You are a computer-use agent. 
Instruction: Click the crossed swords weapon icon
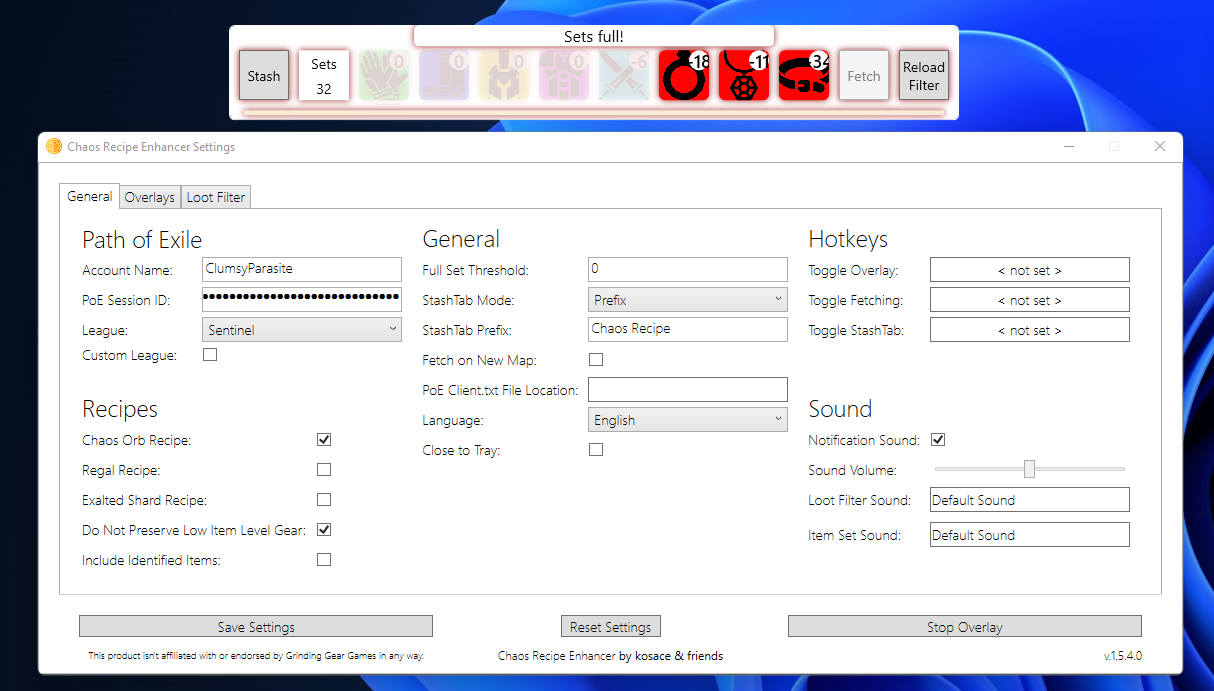coord(624,75)
